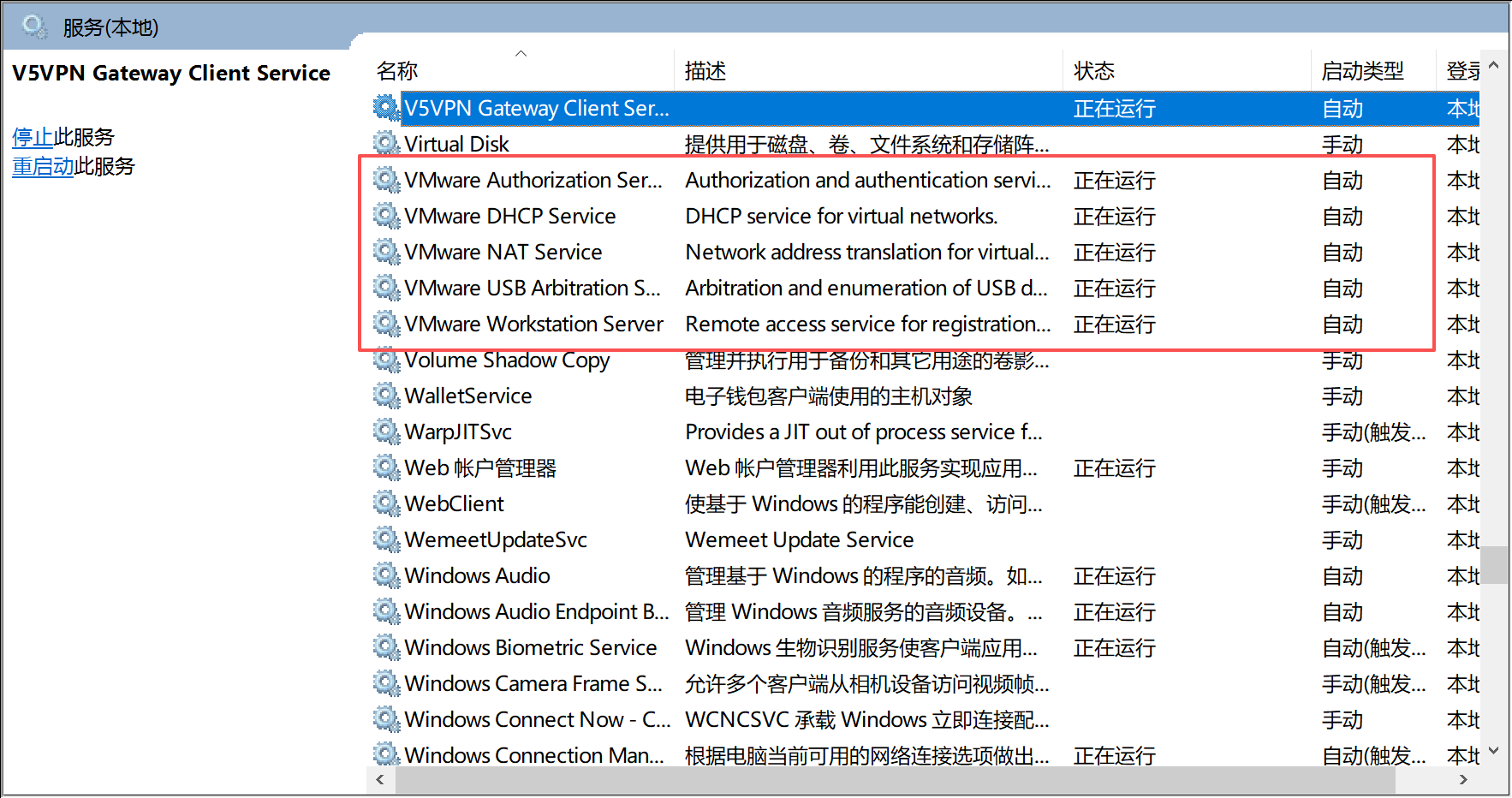Screen dimensions: 1512x798
Task: Click 'Remote access service for registration' description
Action: tap(868, 324)
